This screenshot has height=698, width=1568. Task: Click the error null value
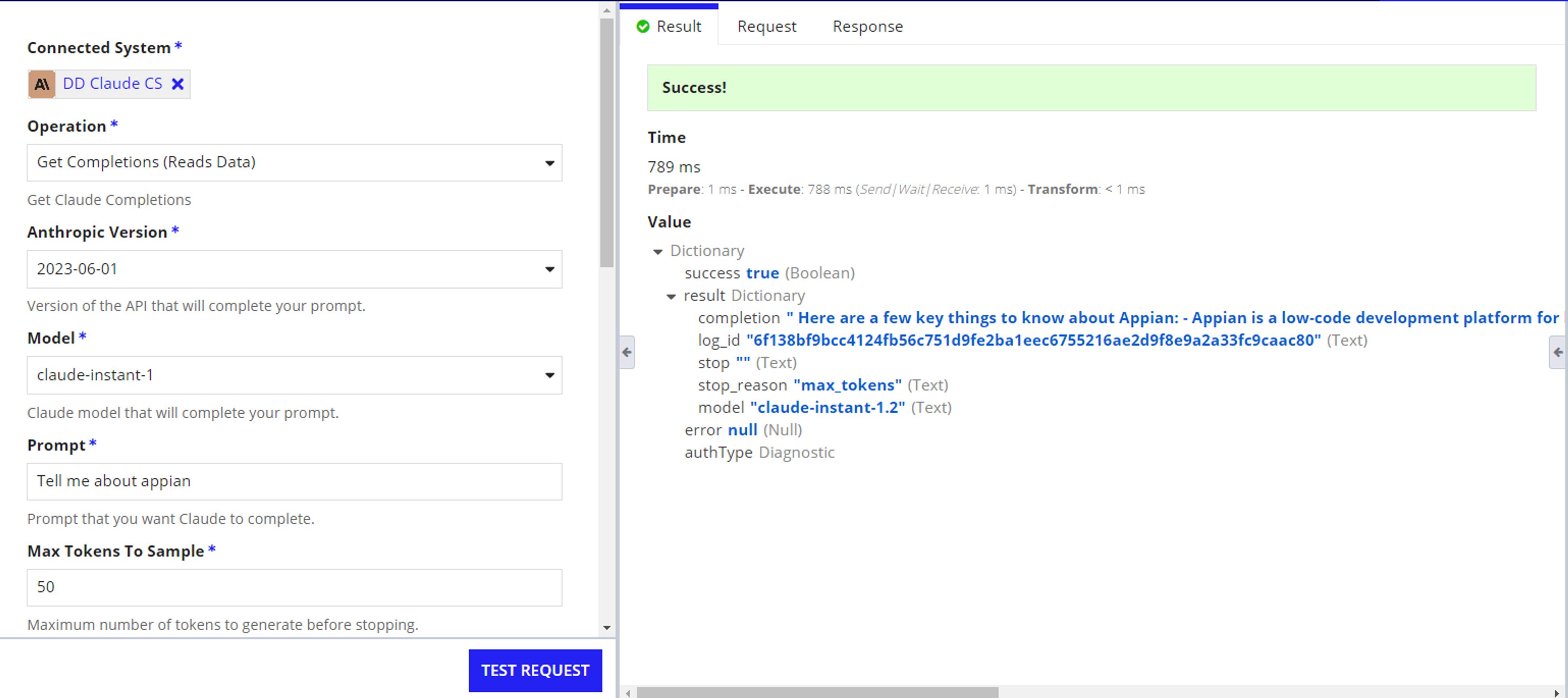(x=743, y=430)
